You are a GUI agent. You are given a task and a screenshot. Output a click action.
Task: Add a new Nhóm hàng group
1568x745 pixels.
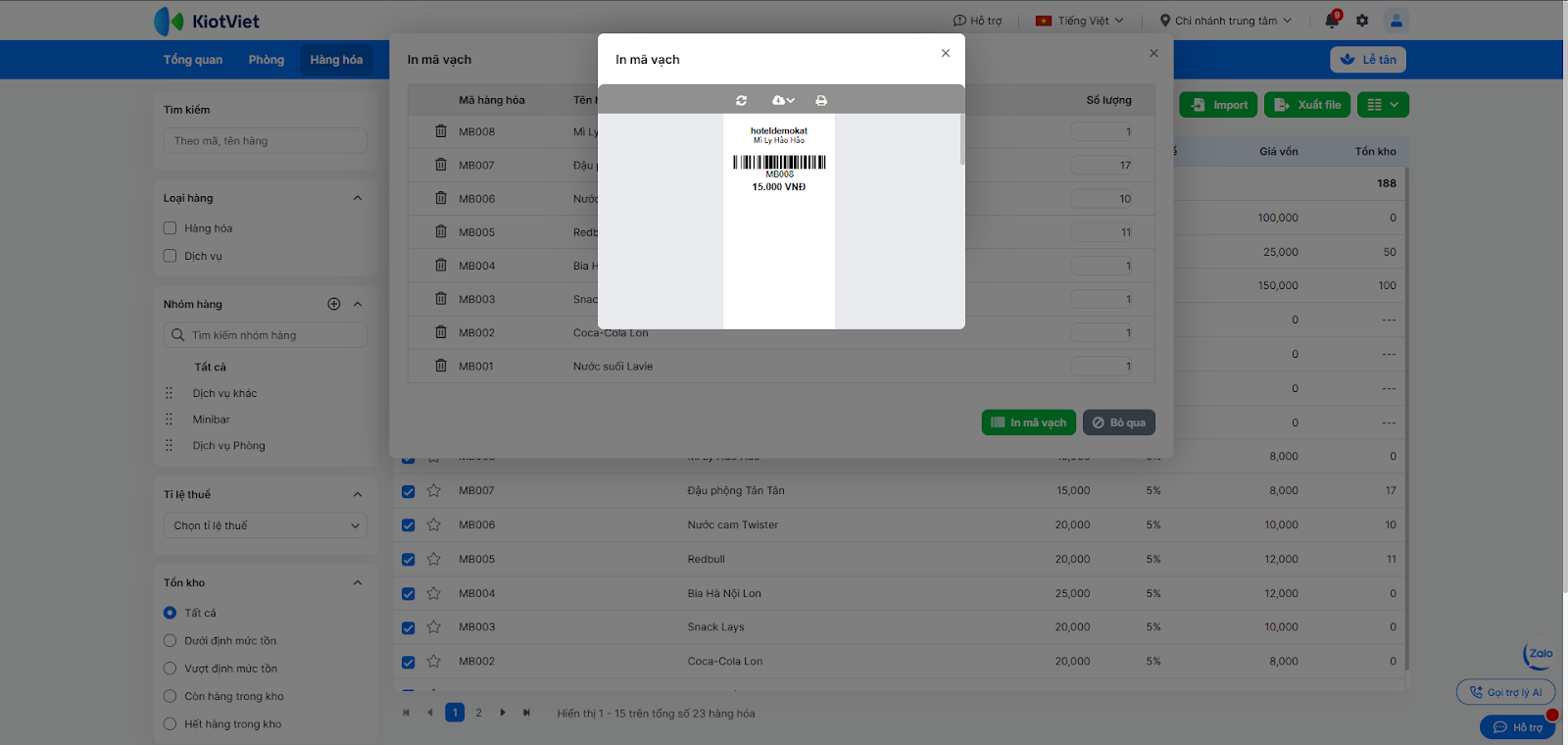tap(334, 304)
